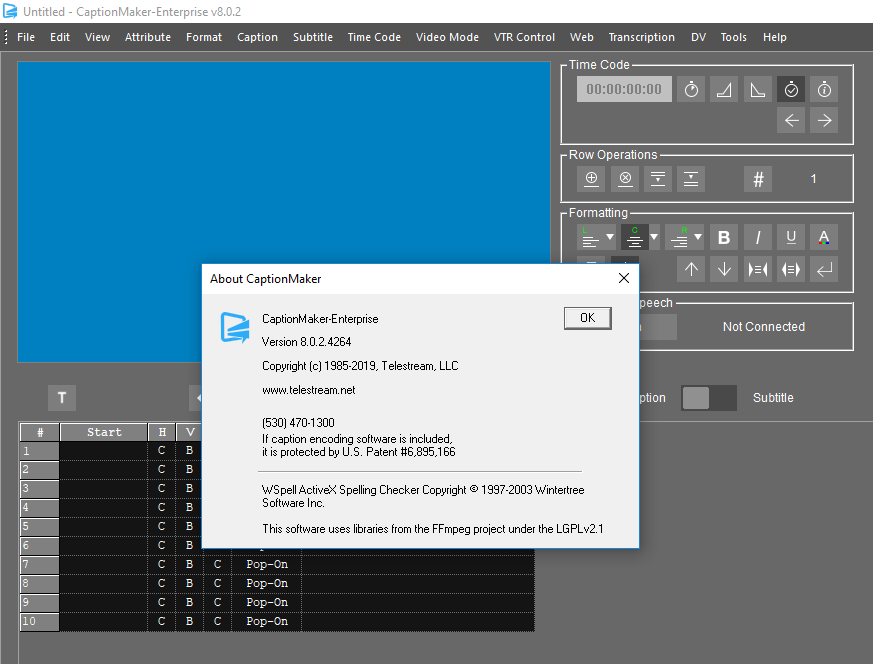873x664 pixels.
Task: Select the checked-clock timecode icon
Action: pyautogui.click(x=790, y=88)
